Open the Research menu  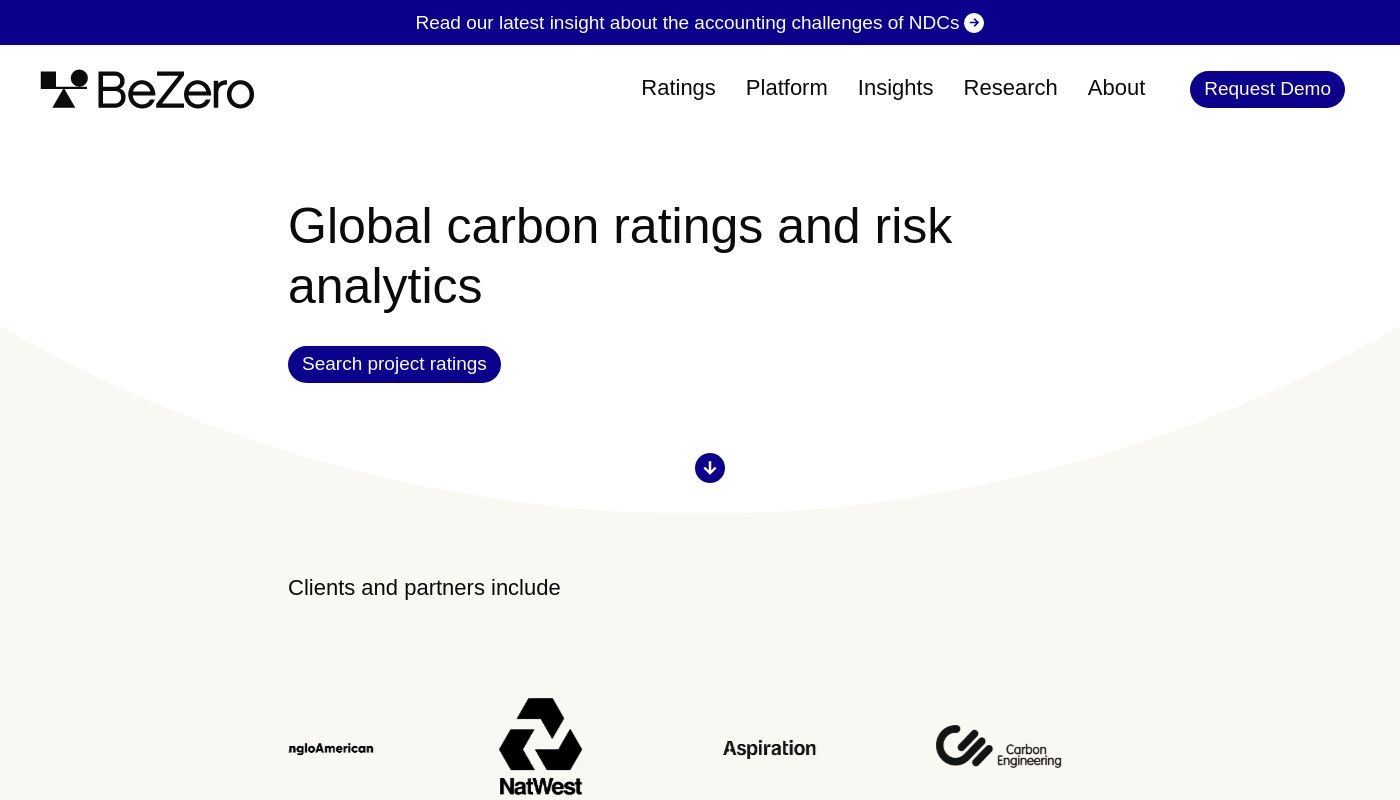1010,88
